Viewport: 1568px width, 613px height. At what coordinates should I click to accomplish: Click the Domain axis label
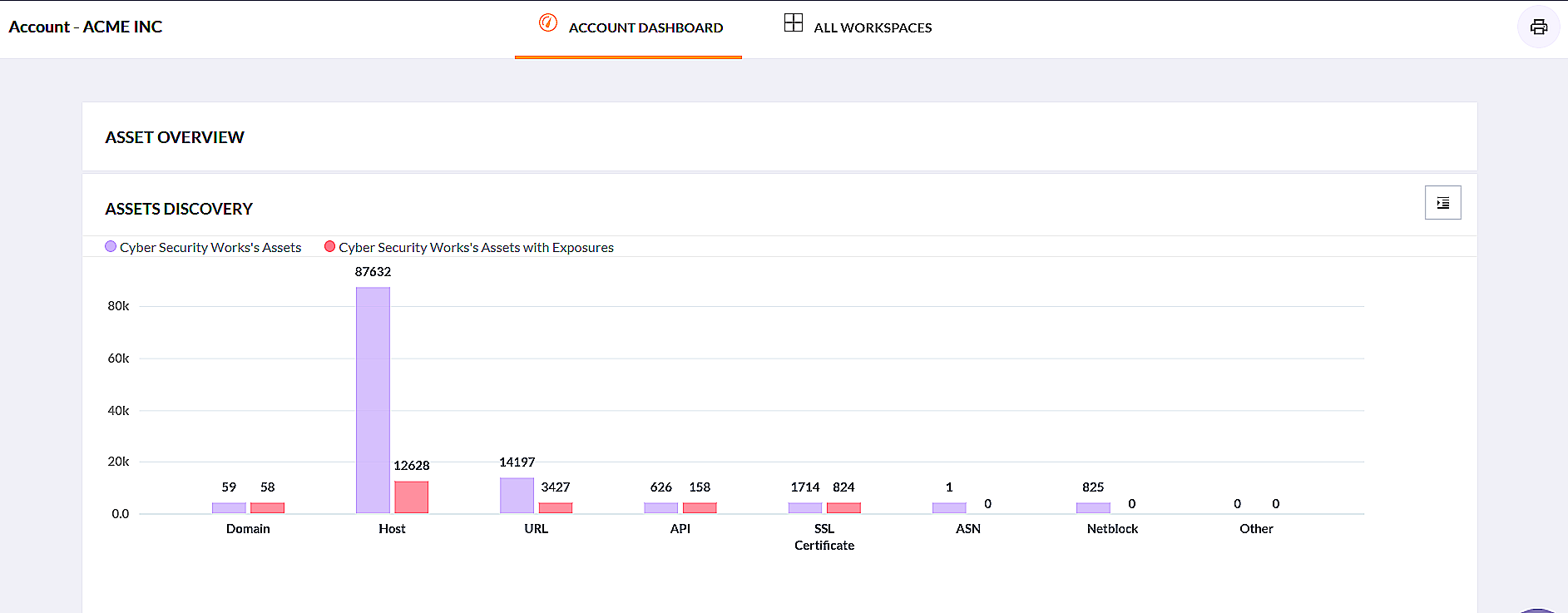248,529
